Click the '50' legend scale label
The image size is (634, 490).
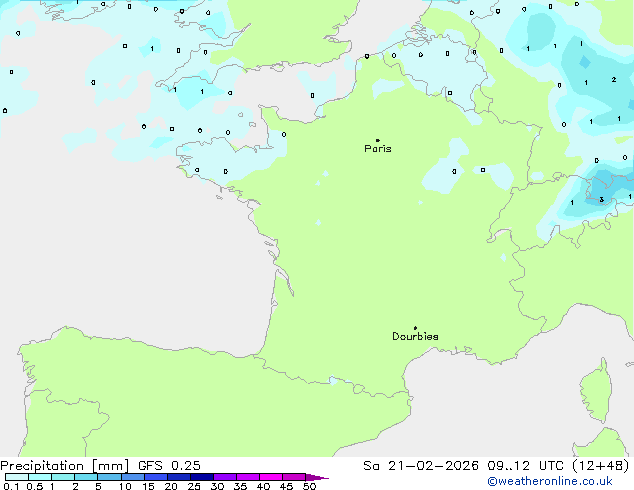point(309,486)
